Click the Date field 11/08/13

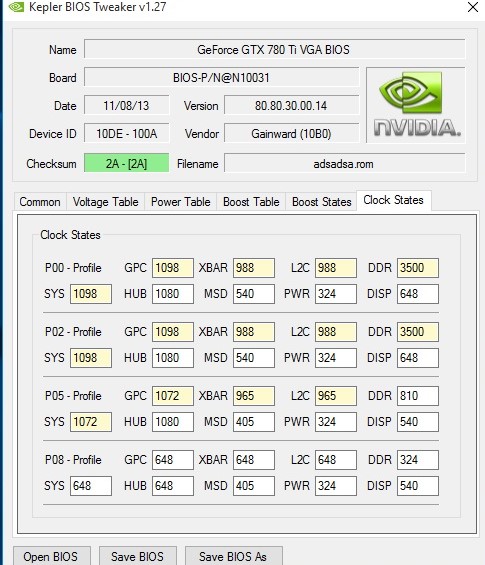click(x=126, y=106)
